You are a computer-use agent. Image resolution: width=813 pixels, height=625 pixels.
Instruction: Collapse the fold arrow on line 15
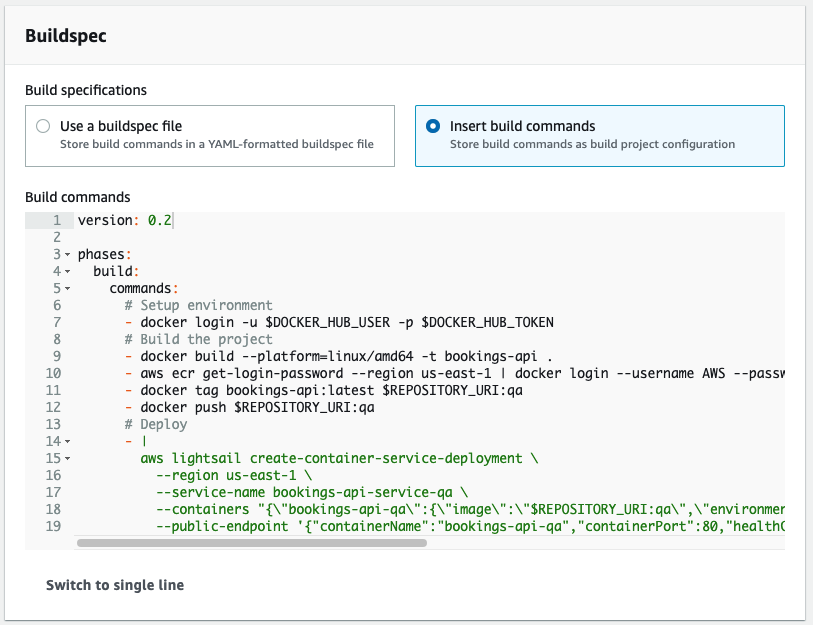[x=67, y=459]
